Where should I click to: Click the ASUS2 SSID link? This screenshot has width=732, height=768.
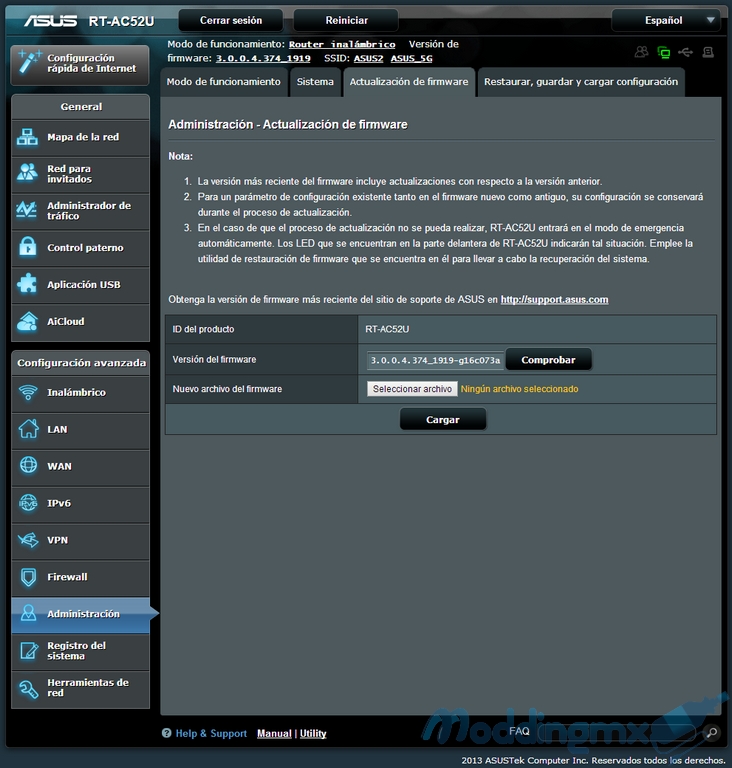coord(368,58)
